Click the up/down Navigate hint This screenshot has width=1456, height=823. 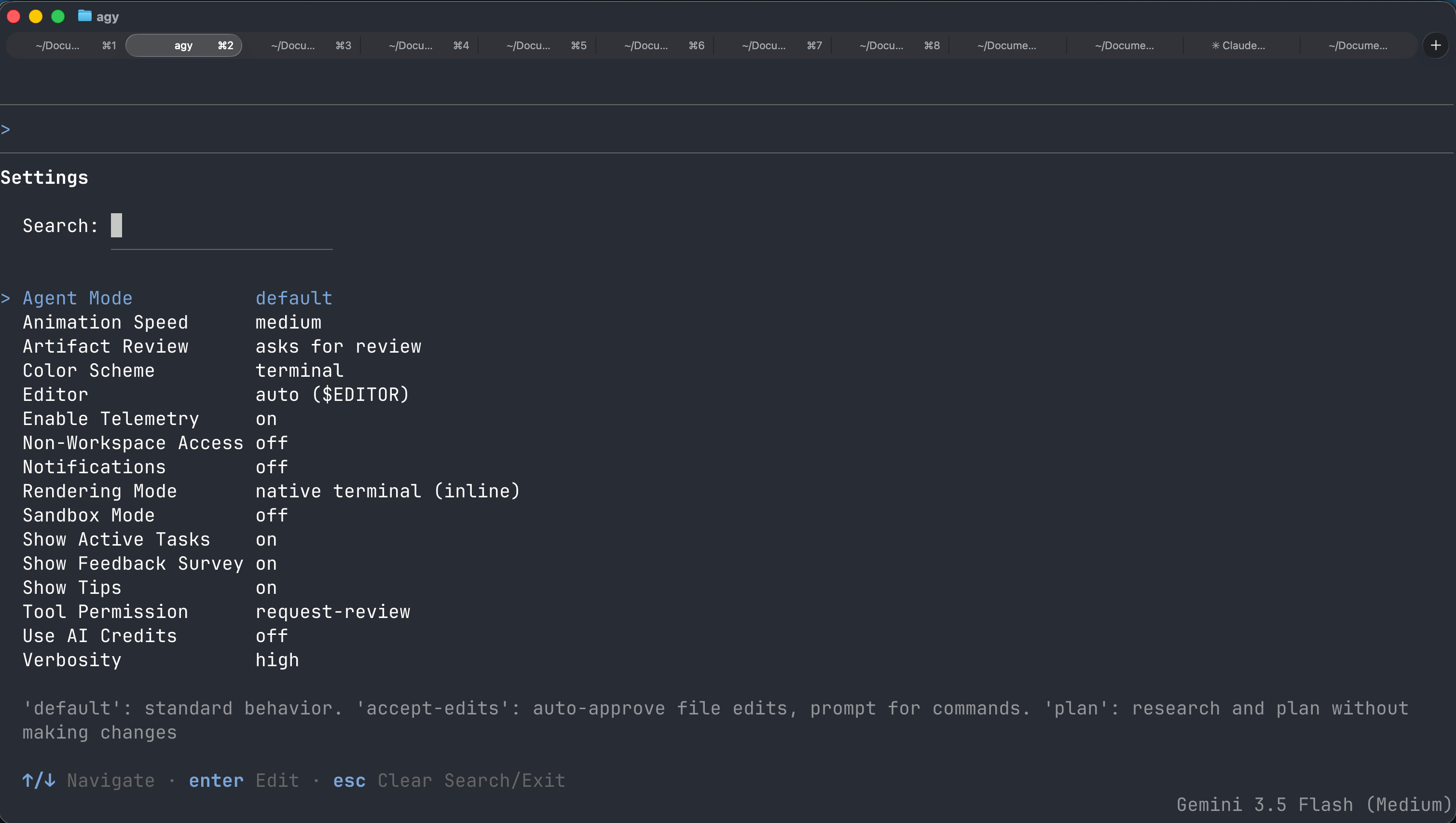click(x=89, y=781)
